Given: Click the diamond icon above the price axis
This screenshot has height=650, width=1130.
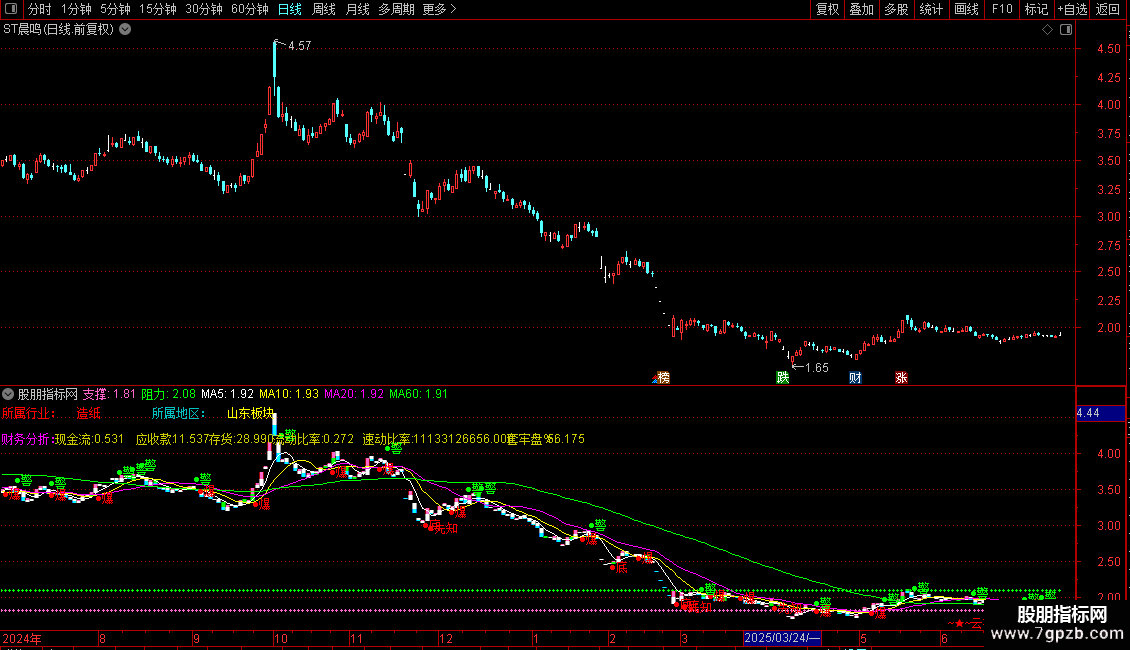Looking at the screenshot, I should (x=1047, y=30).
